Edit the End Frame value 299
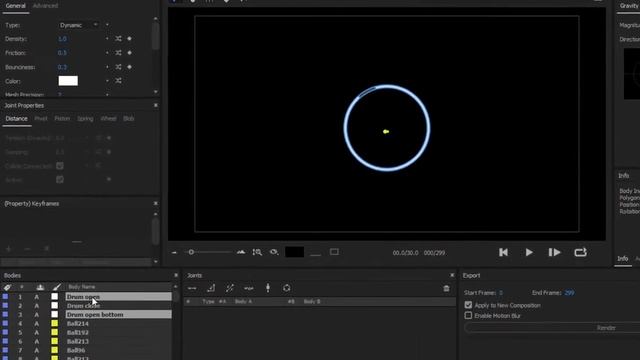The image size is (640, 360). coord(569,293)
